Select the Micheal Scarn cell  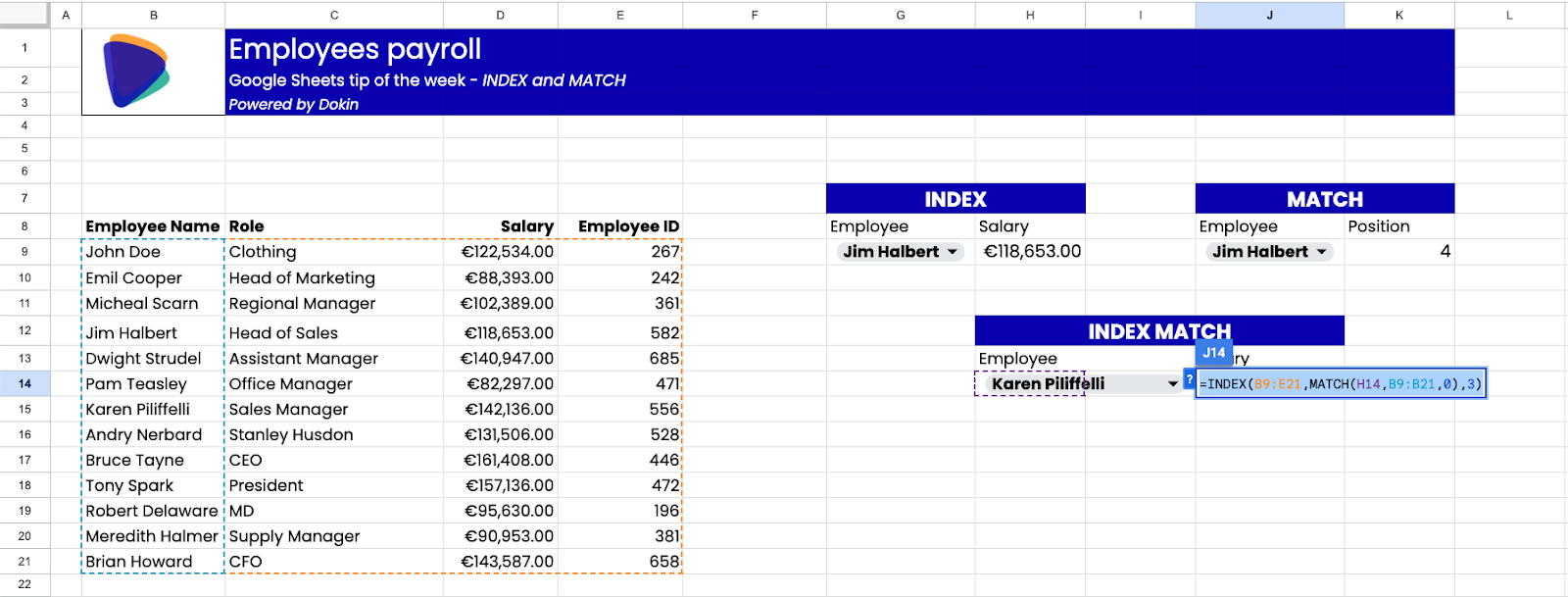(153, 304)
